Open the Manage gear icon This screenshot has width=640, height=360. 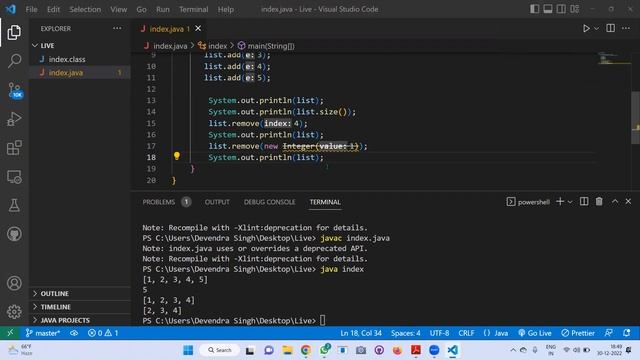(14, 311)
